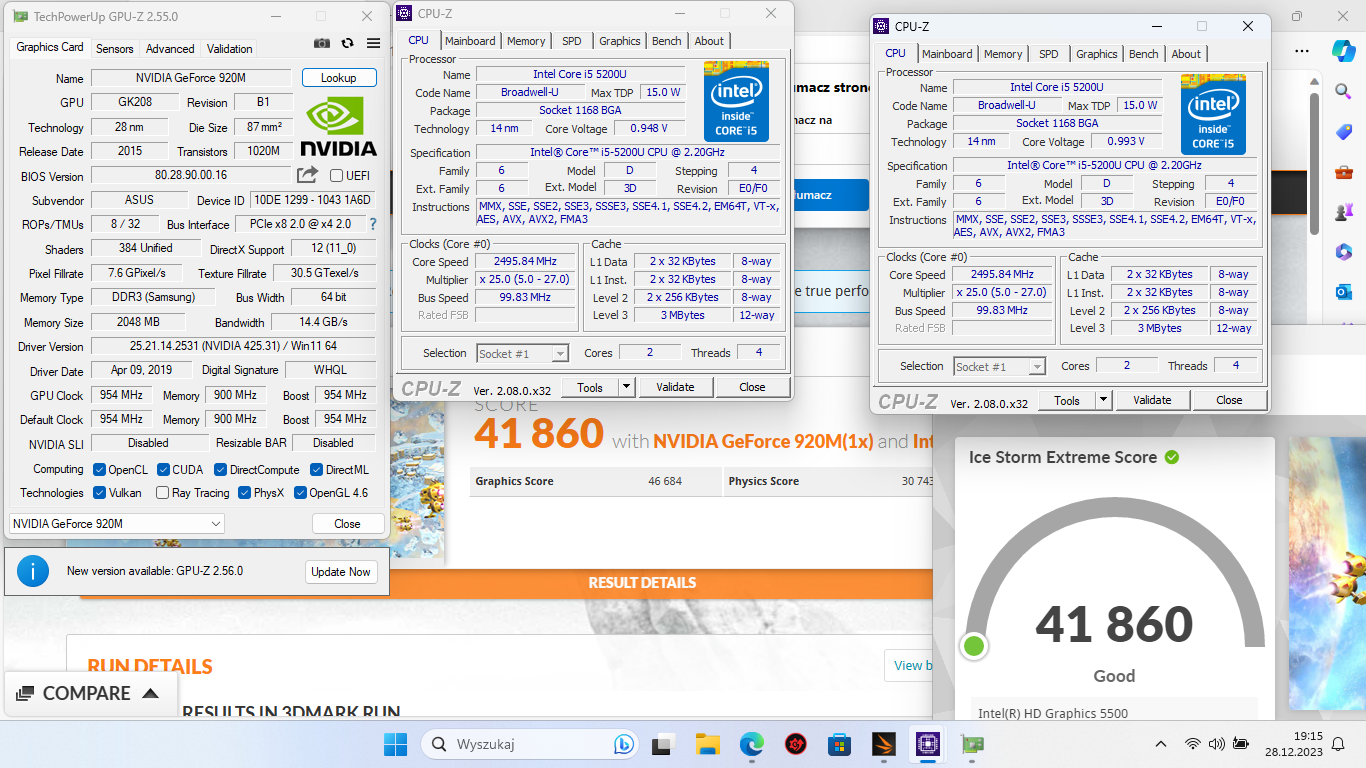Click the Lookup button in GPU-Z
The height and width of the screenshot is (768, 1366).
point(339,78)
